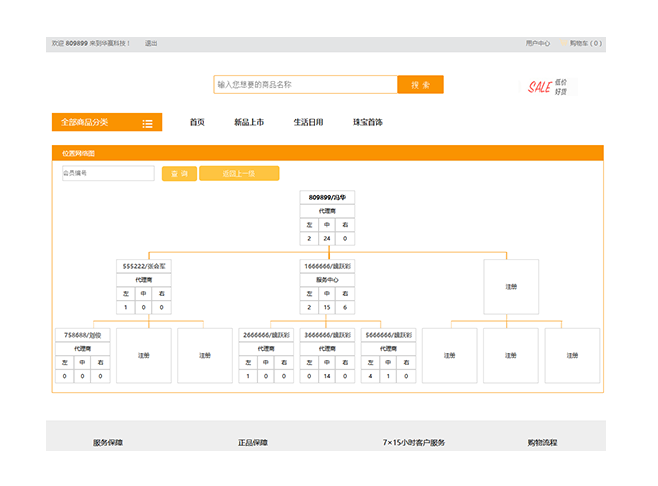Select 生活日用 in the navigation bar
Image resolution: width=658 pixels, height=486 pixels.
point(308,122)
